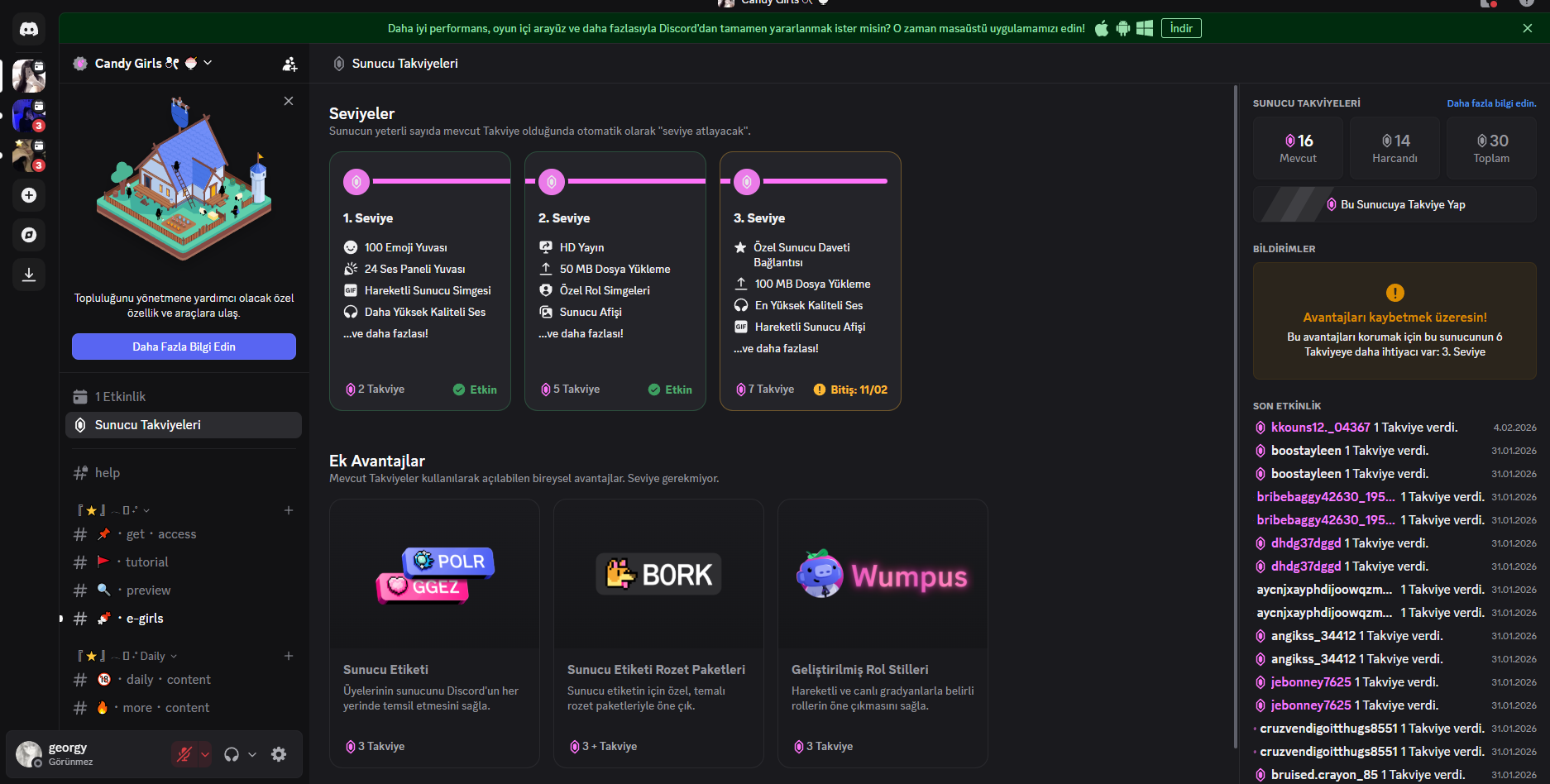Screen dimensions: 1550x784
Task: Select the first server avatar in sidebar
Action: pos(29,76)
